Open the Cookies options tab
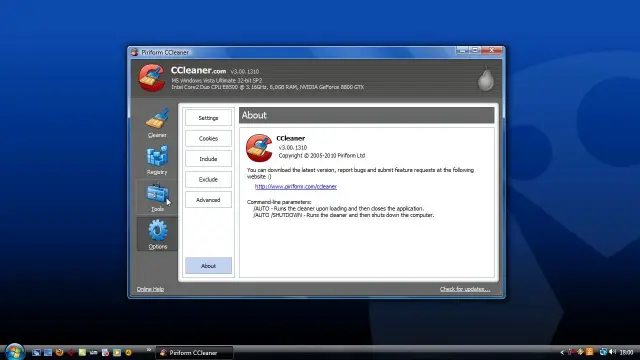 [x=208, y=138]
